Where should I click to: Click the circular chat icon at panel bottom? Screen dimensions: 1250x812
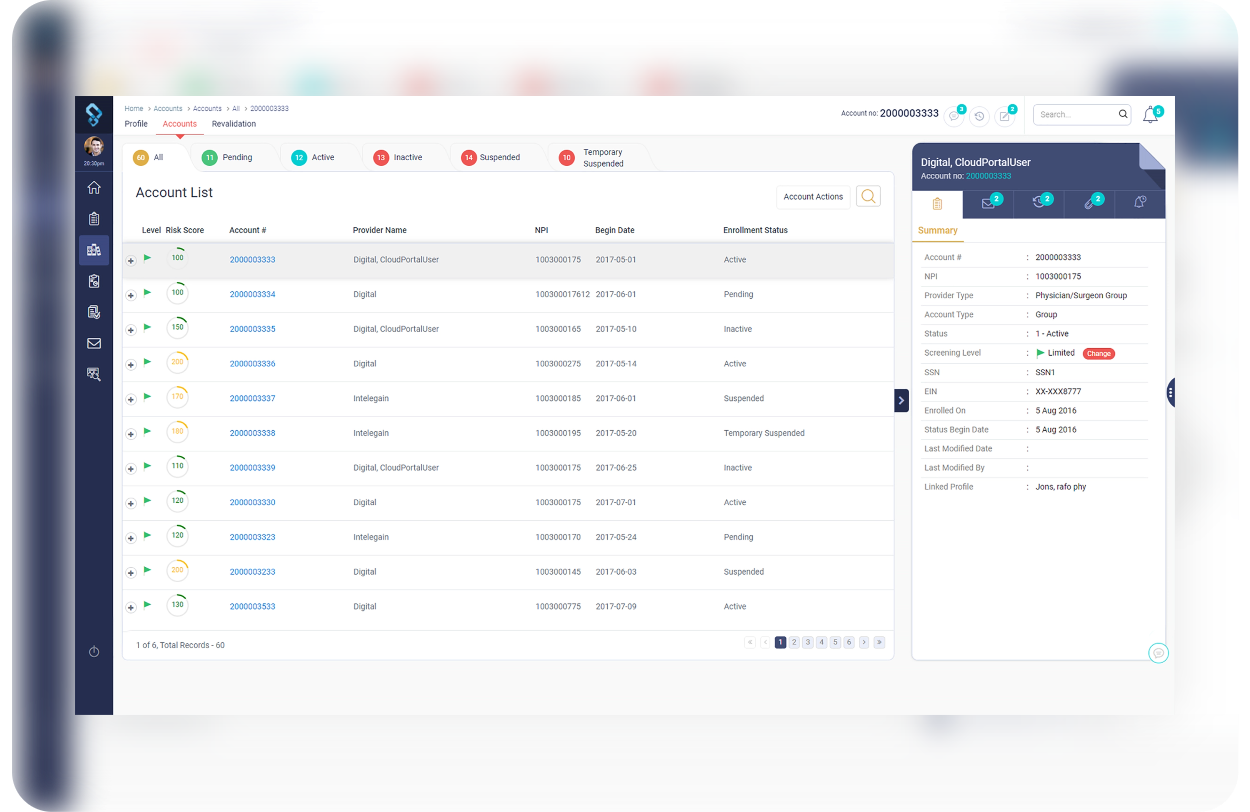click(x=1158, y=653)
